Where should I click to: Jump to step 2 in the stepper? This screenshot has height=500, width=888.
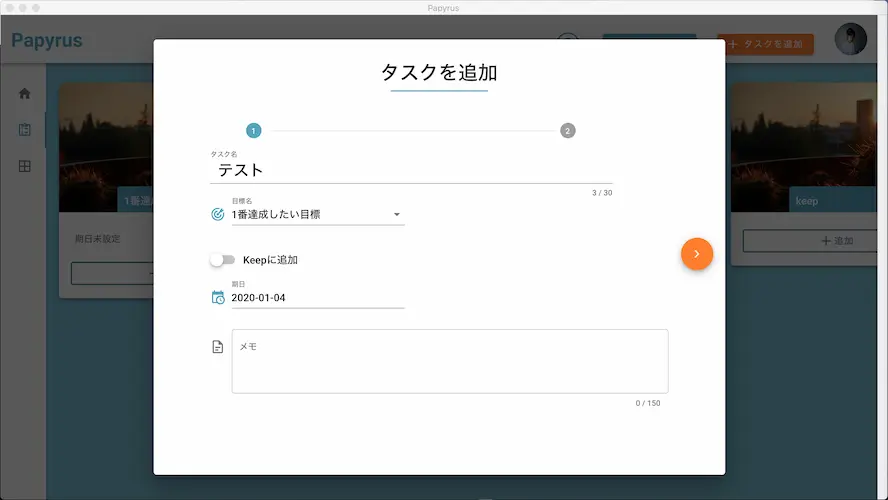pos(567,131)
